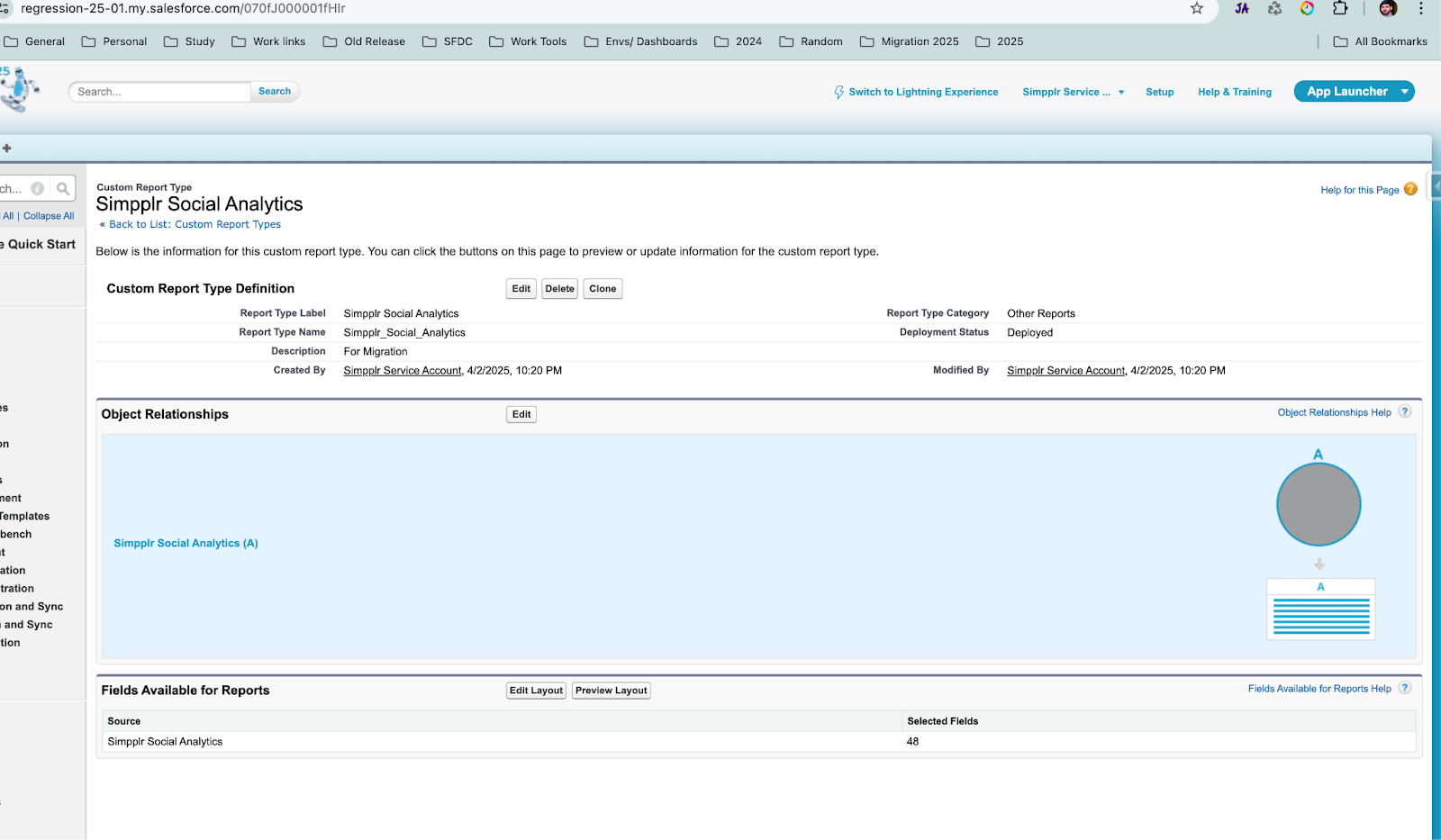Open the Migration 2025 bookmarks folder
This screenshot has width=1441, height=840.
point(910,41)
